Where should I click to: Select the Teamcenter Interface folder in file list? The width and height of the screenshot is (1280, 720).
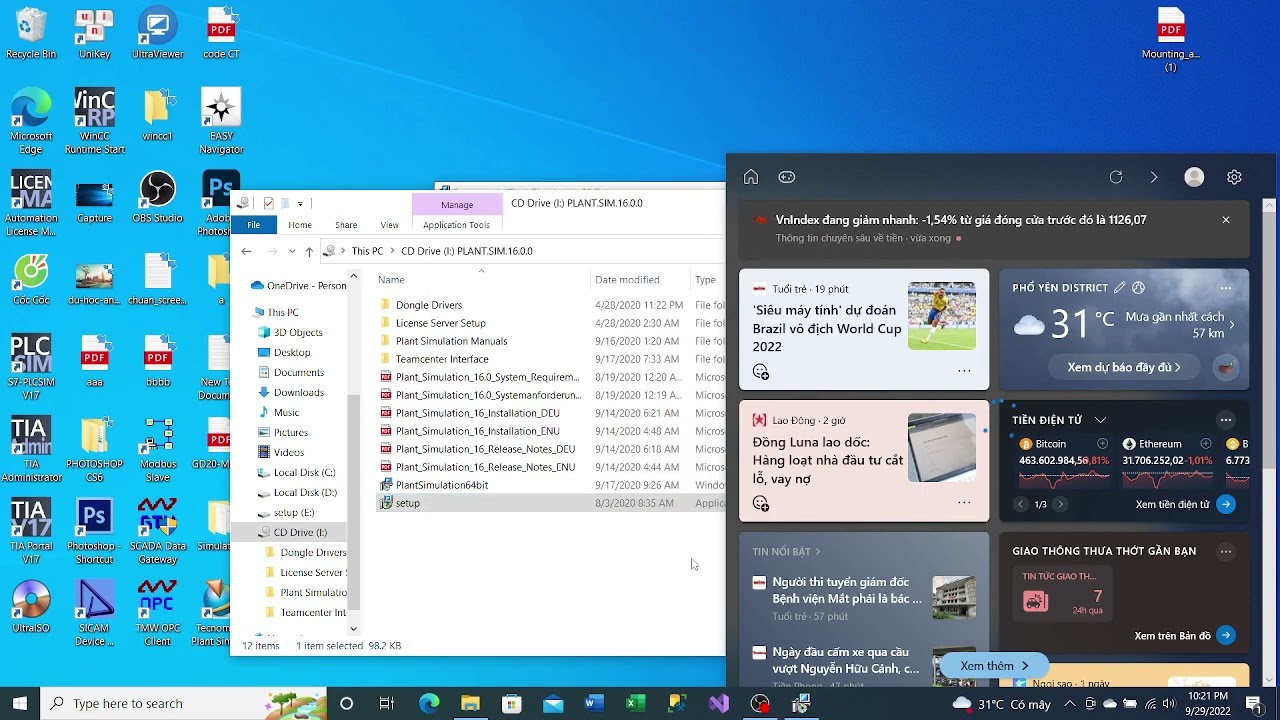click(x=442, y=359)
